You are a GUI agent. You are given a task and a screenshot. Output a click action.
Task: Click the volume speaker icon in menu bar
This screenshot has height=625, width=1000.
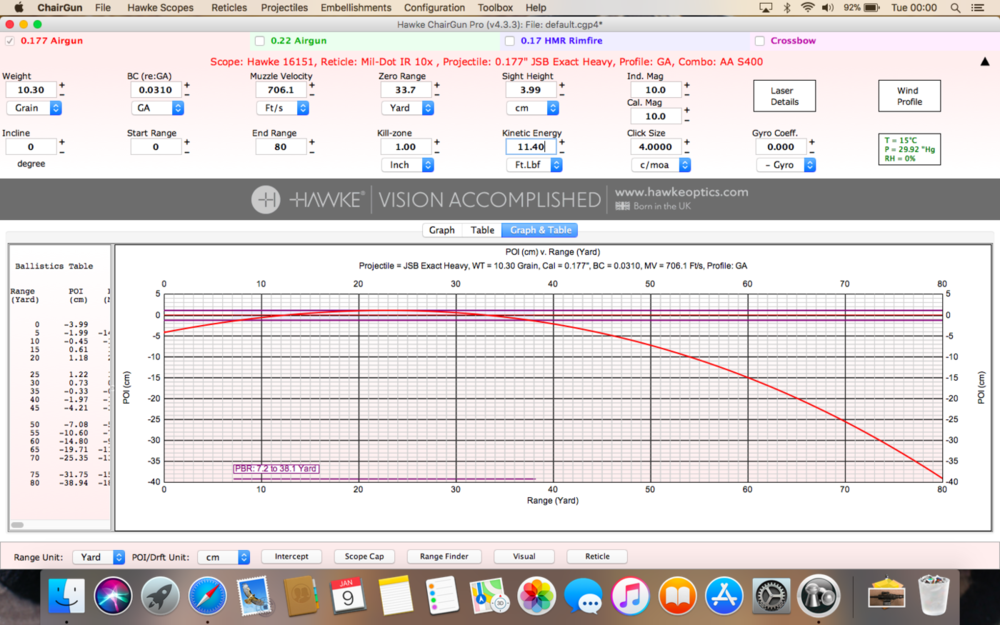click(828, 8)
